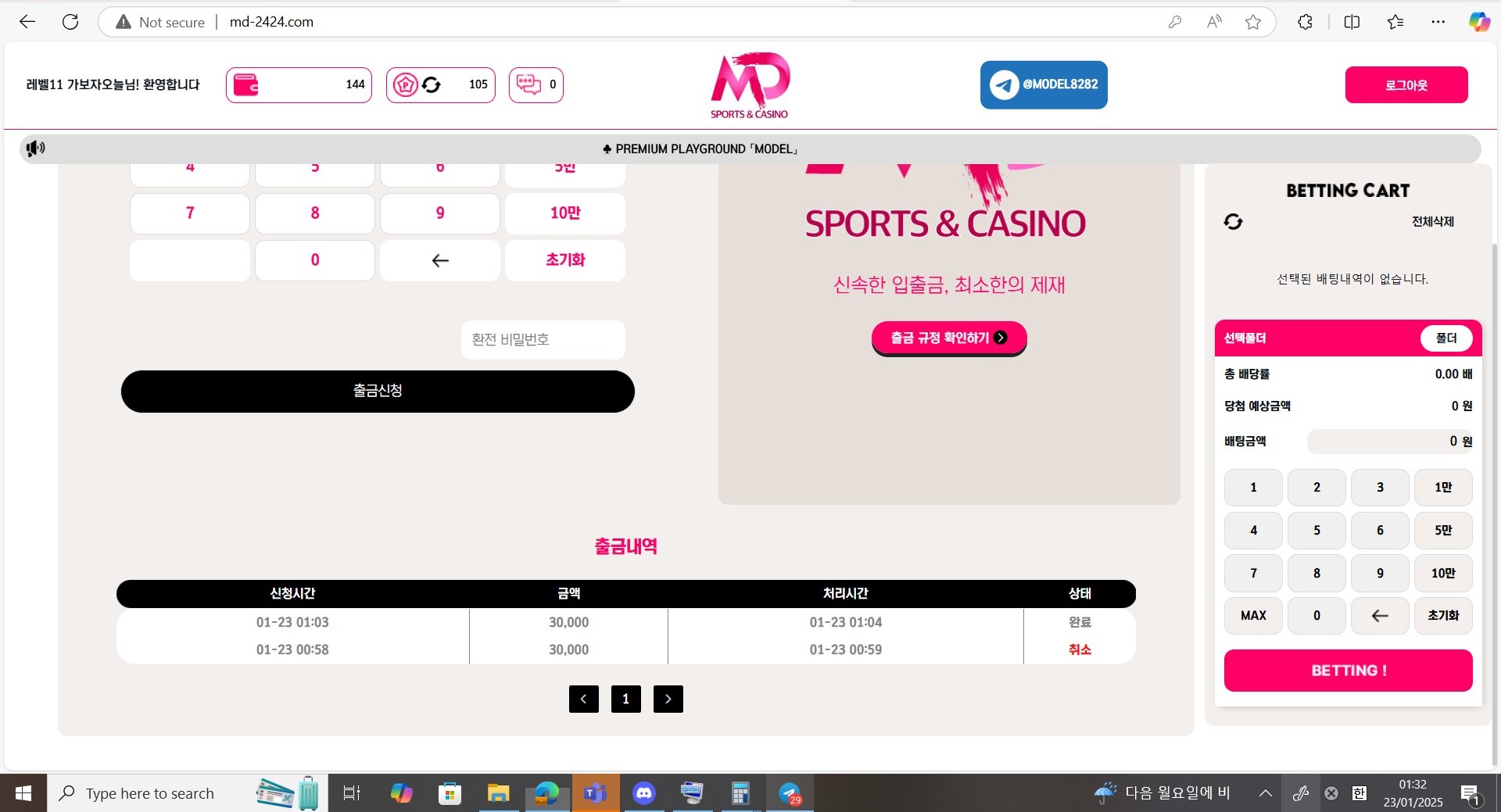Image resolution: width=1501 pixels, height=812 pixels.
Task: Click the browser back arrow
Action: pyautogui.click(x=27, y=22)
